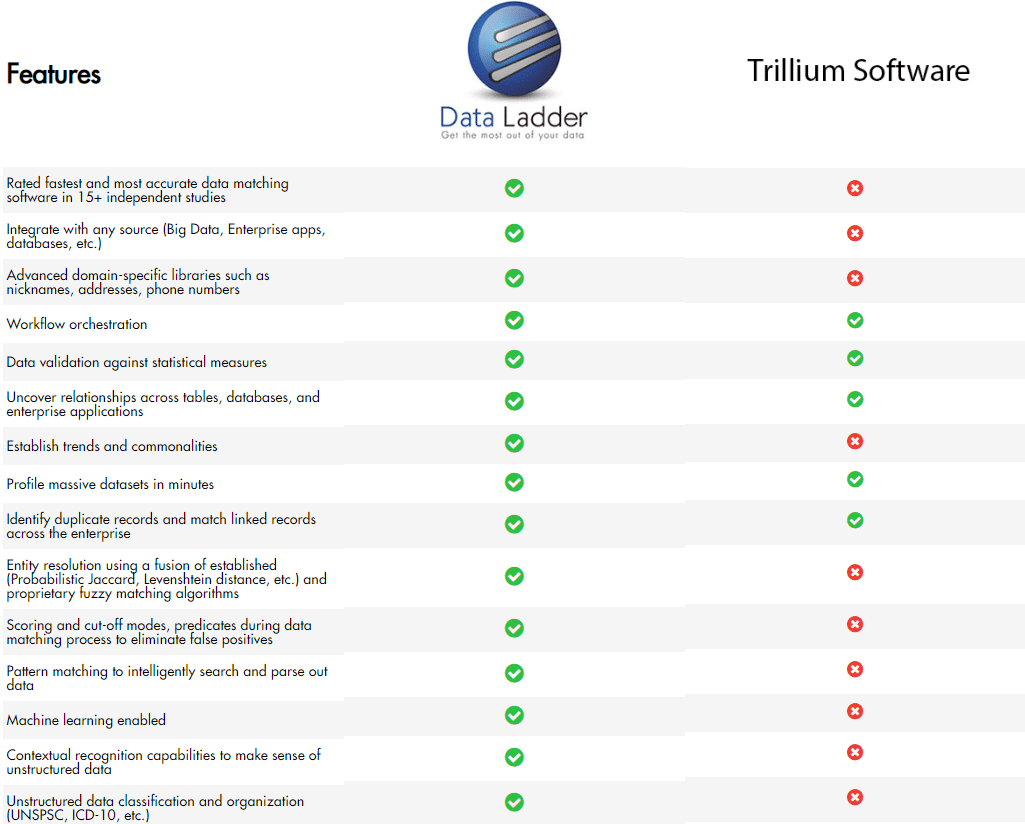Click Data Ladder check for Unstructured data classification
The width and height of the screenshot is (1025, 824).
point(514,802)
